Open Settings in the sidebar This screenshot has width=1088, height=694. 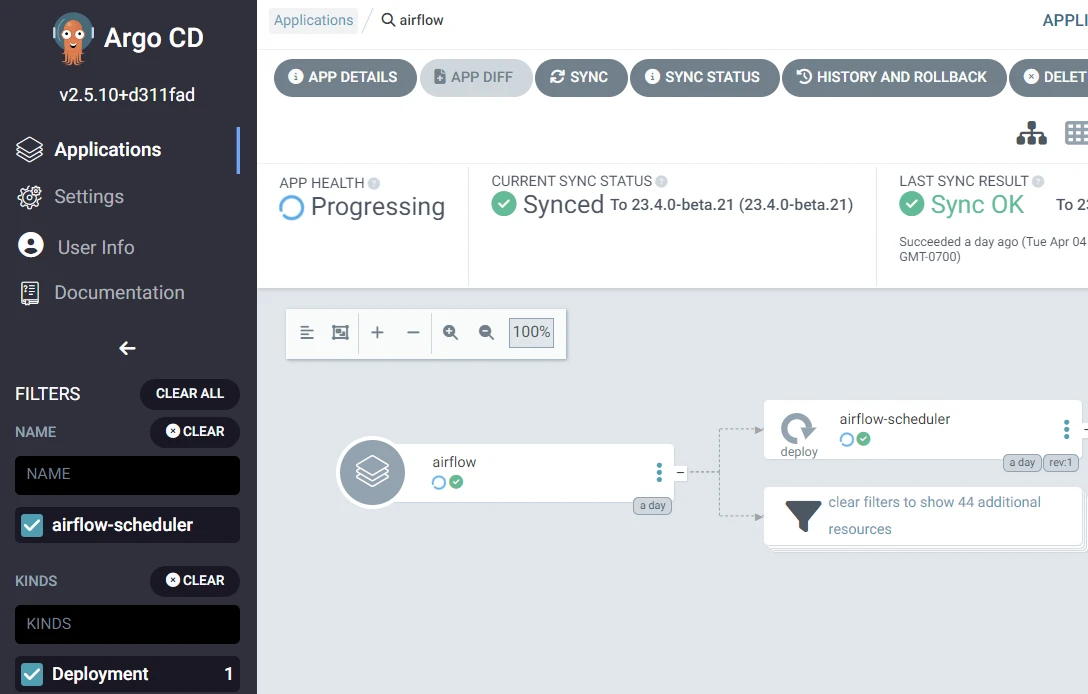point(89,197)
